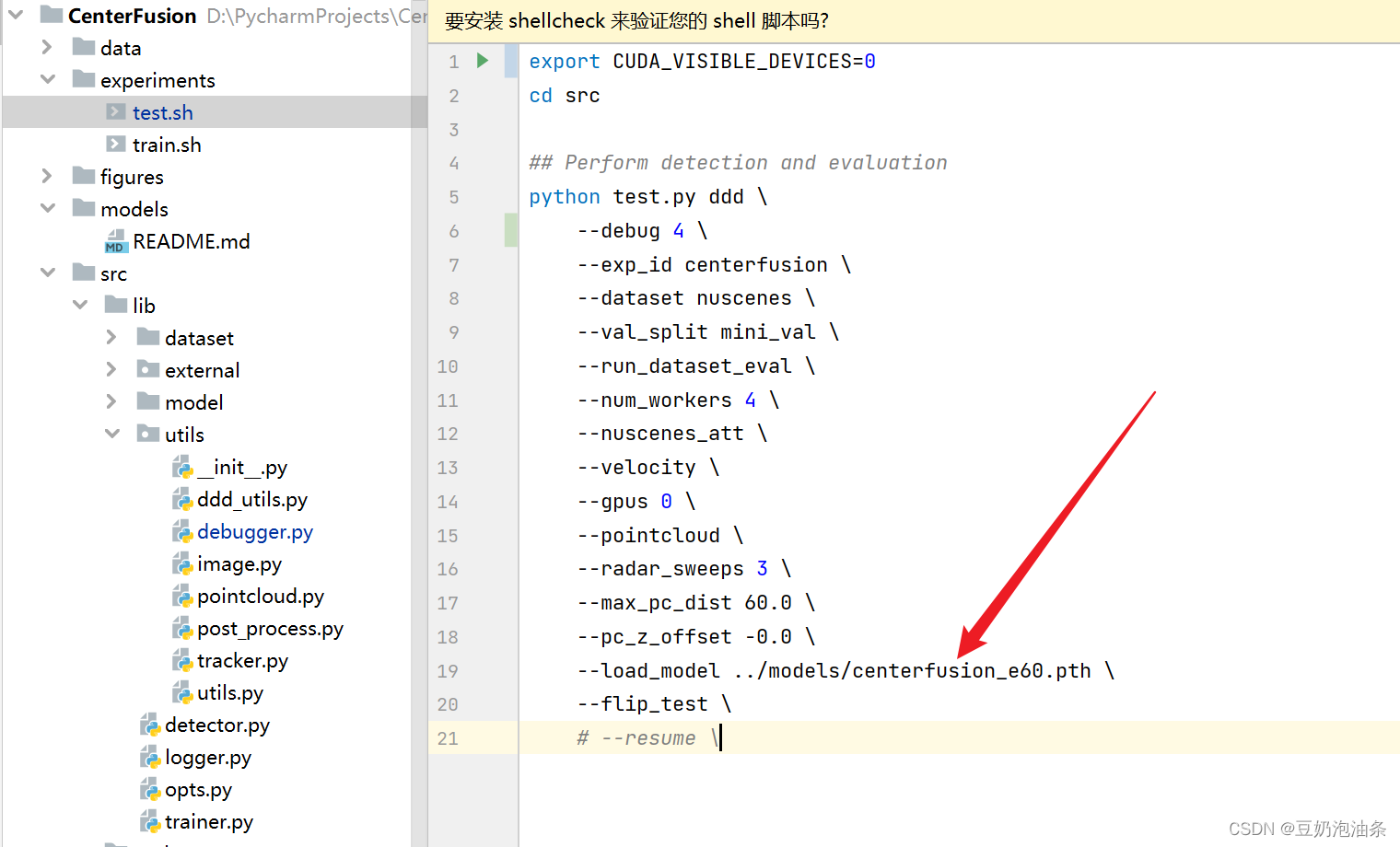Click the data folder icon
The image size is (1400, 847).
click(84, 47)
